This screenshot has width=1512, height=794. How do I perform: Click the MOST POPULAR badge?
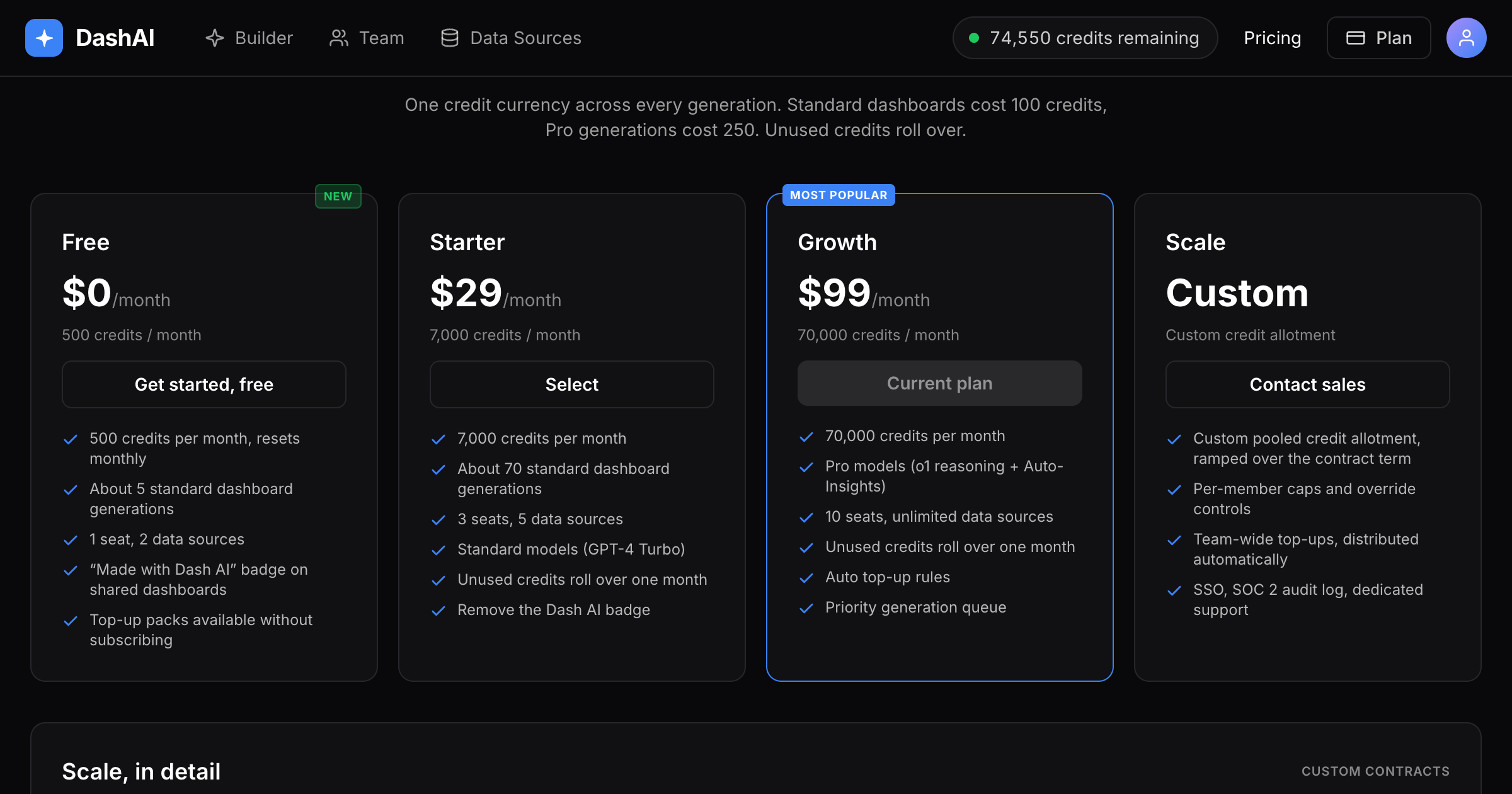point(839,195)
